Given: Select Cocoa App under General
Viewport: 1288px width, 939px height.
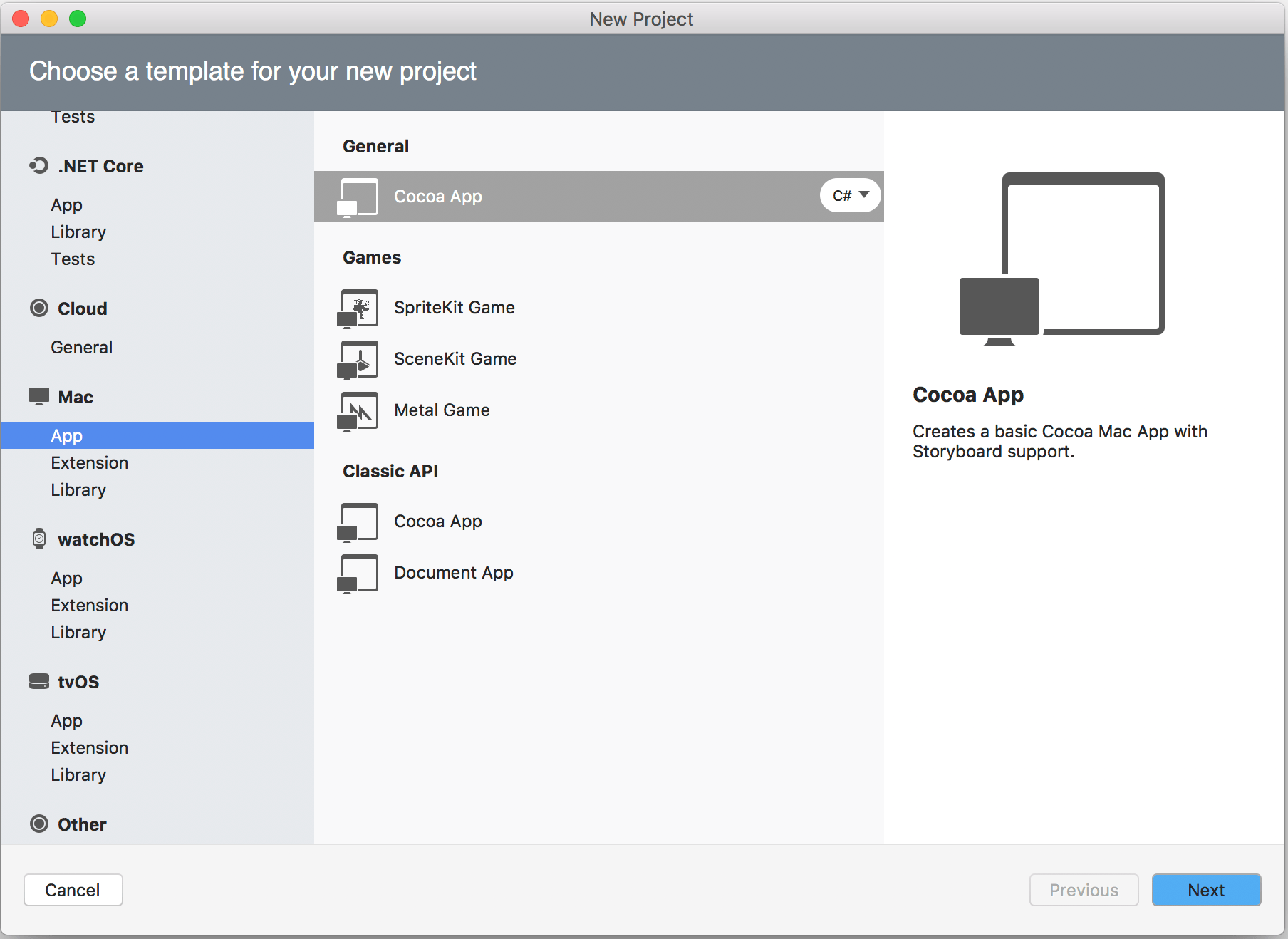Looking at the screenshot, I should [x=599, y=197].
